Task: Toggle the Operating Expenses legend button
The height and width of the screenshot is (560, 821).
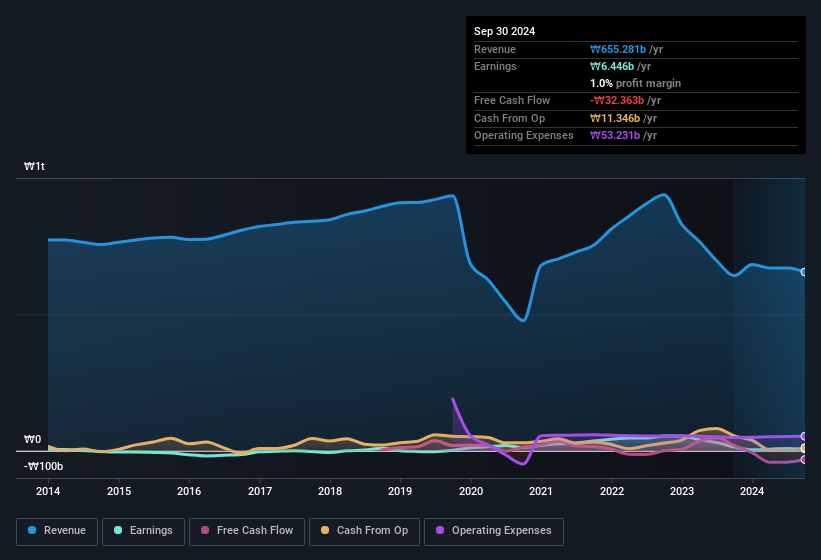Action: 494,531
